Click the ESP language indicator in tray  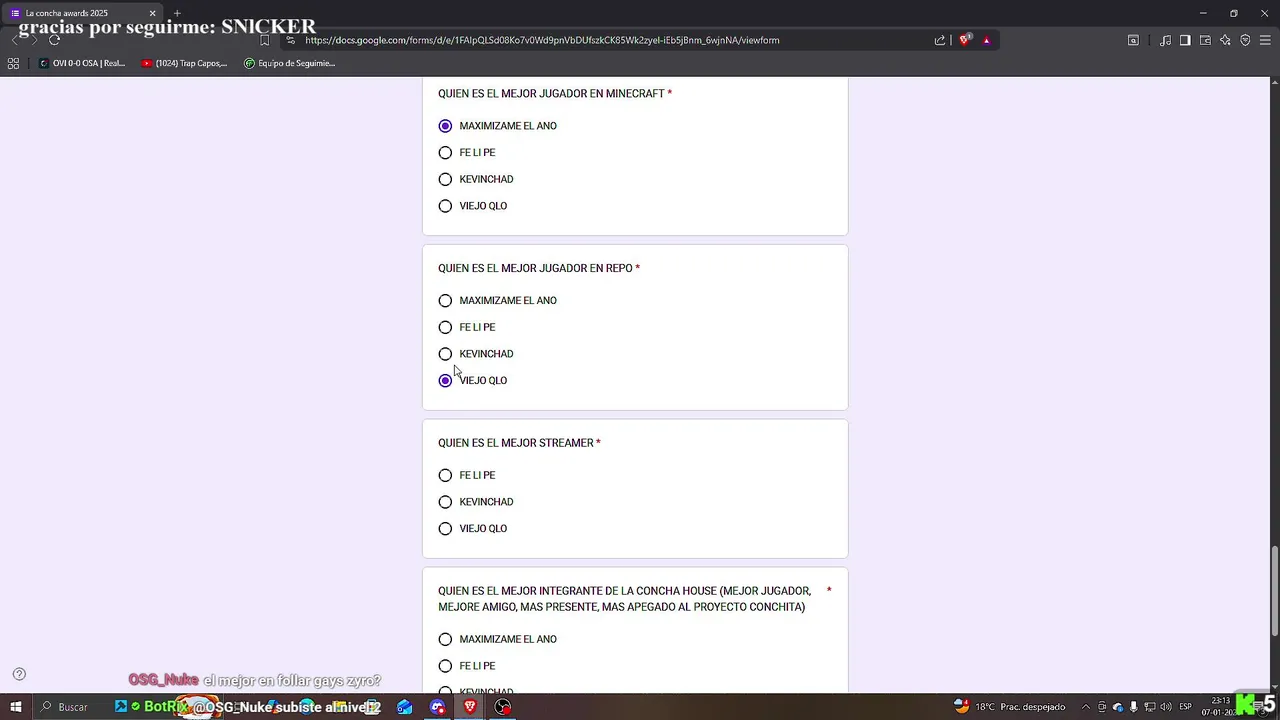pos(1185,707)
